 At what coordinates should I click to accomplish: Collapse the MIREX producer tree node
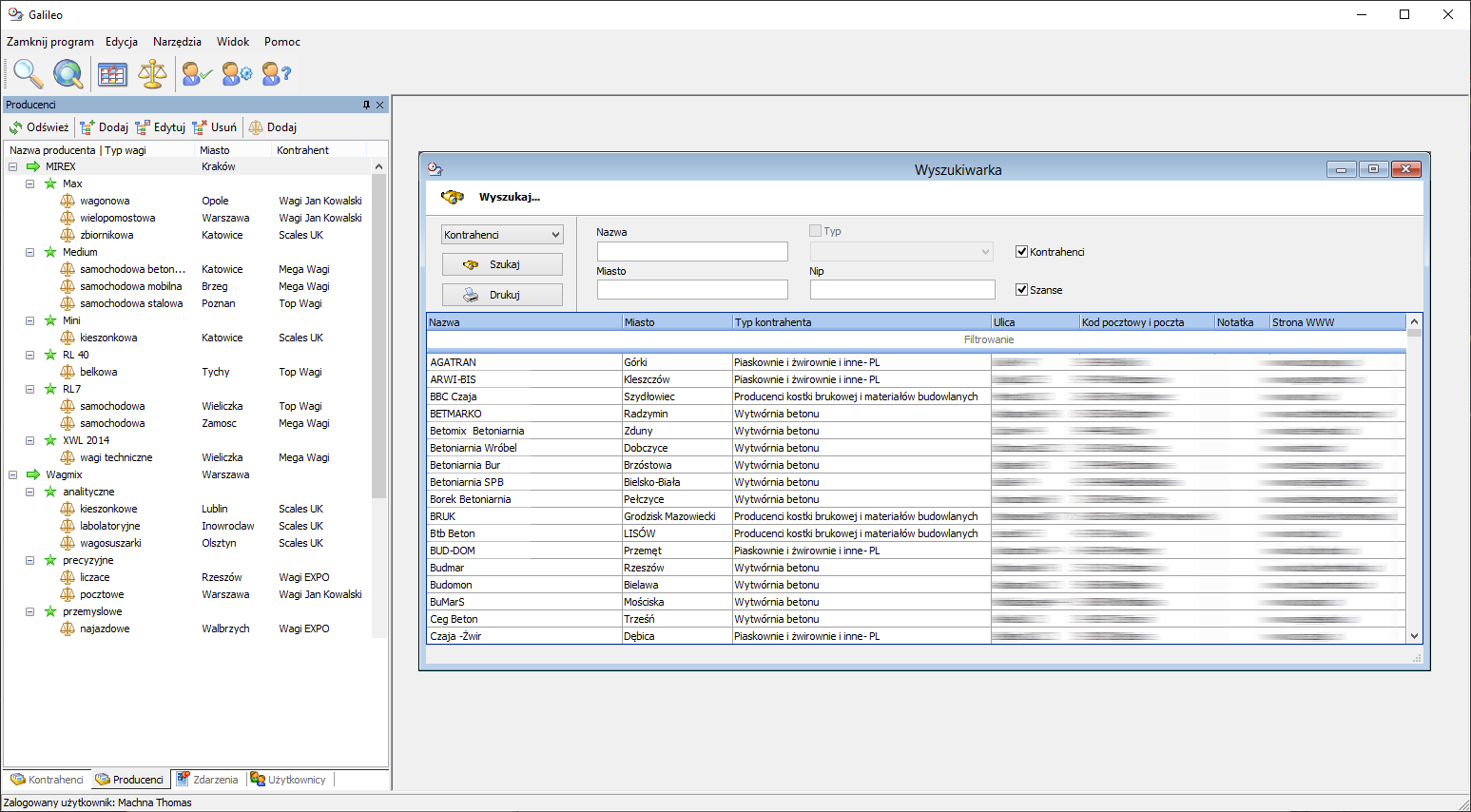pos(13,166)
